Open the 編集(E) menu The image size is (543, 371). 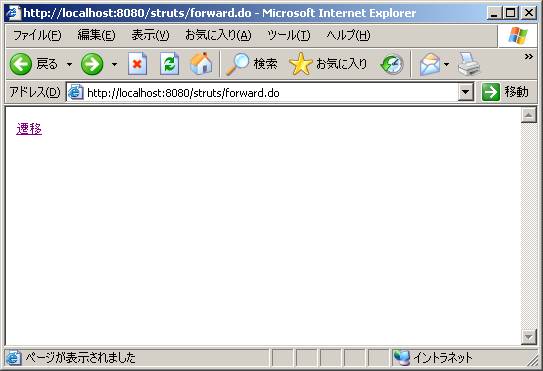click(96, 35)
